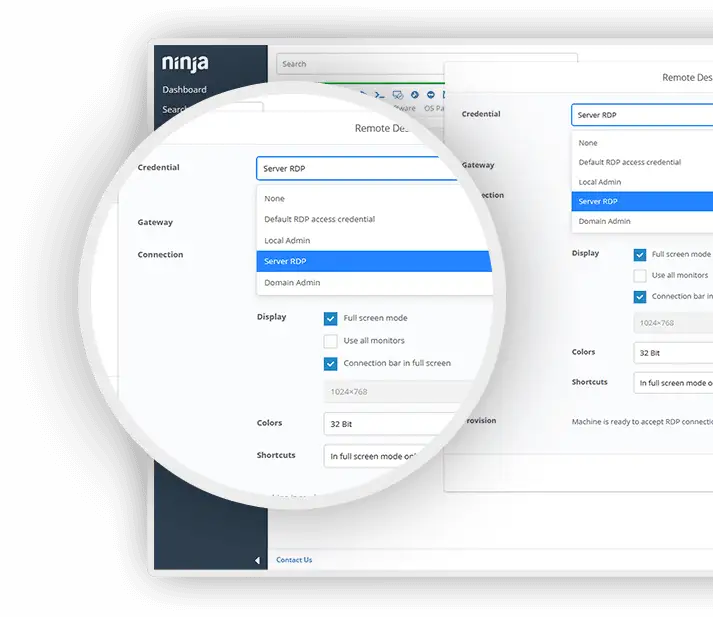Click the Credential label in the magnified view
This screenshot has width=713, height=617.
click(158, 167)
